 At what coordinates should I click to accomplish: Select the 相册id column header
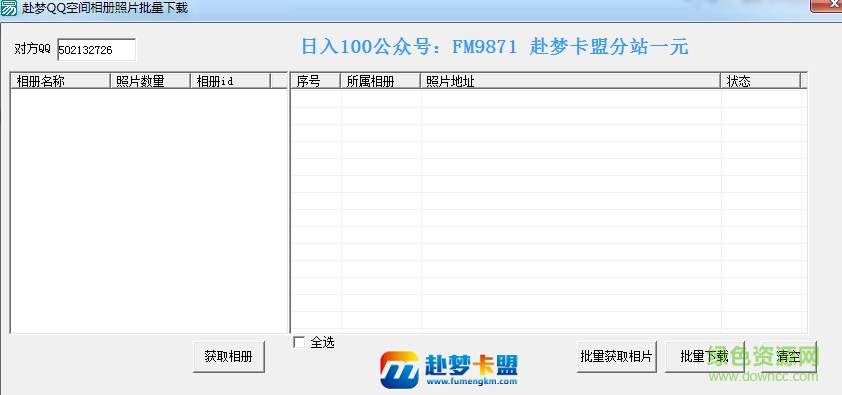pyautogui.click(x=230, y=81)
